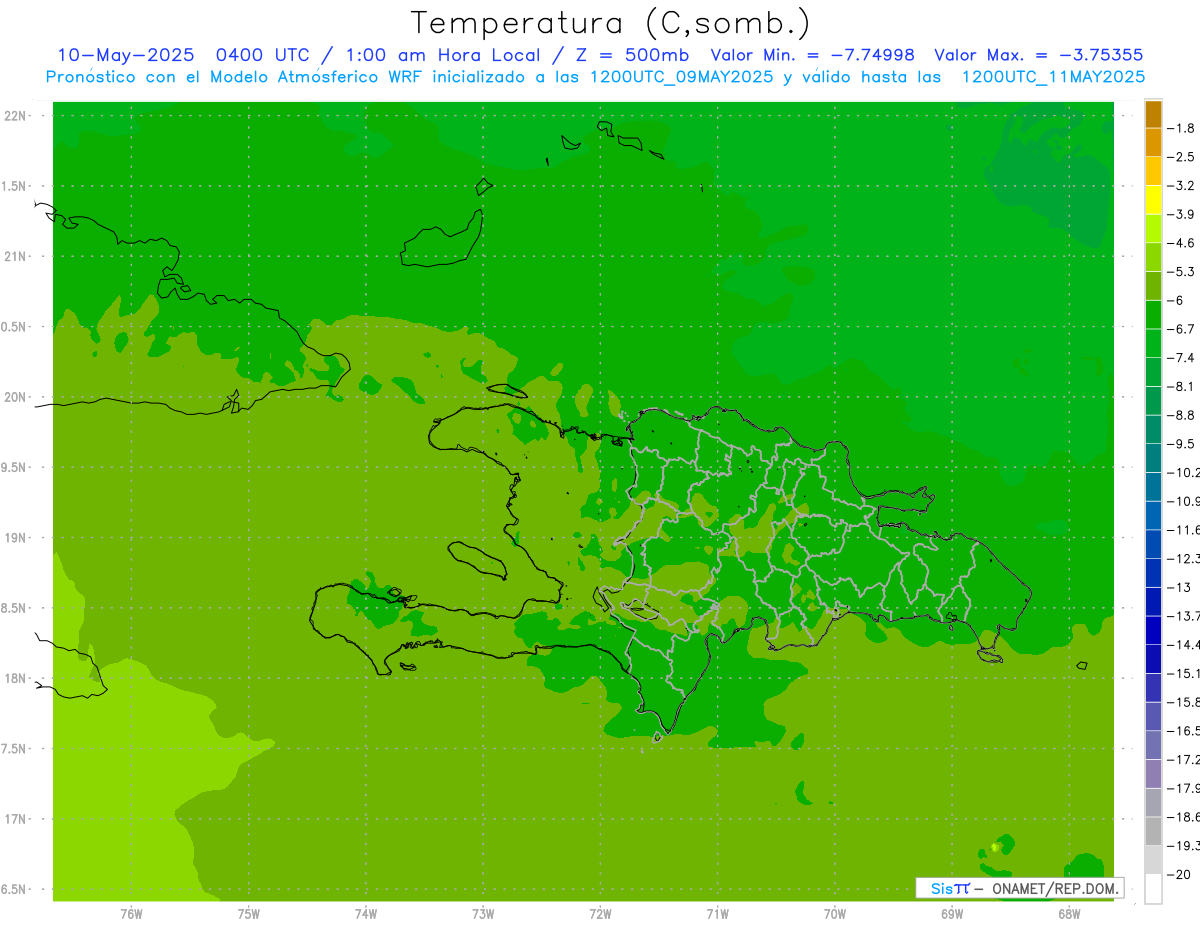Click the orange swatch above -1.8
Screen dimensions: 1200x927
(x=1153, y=114)
